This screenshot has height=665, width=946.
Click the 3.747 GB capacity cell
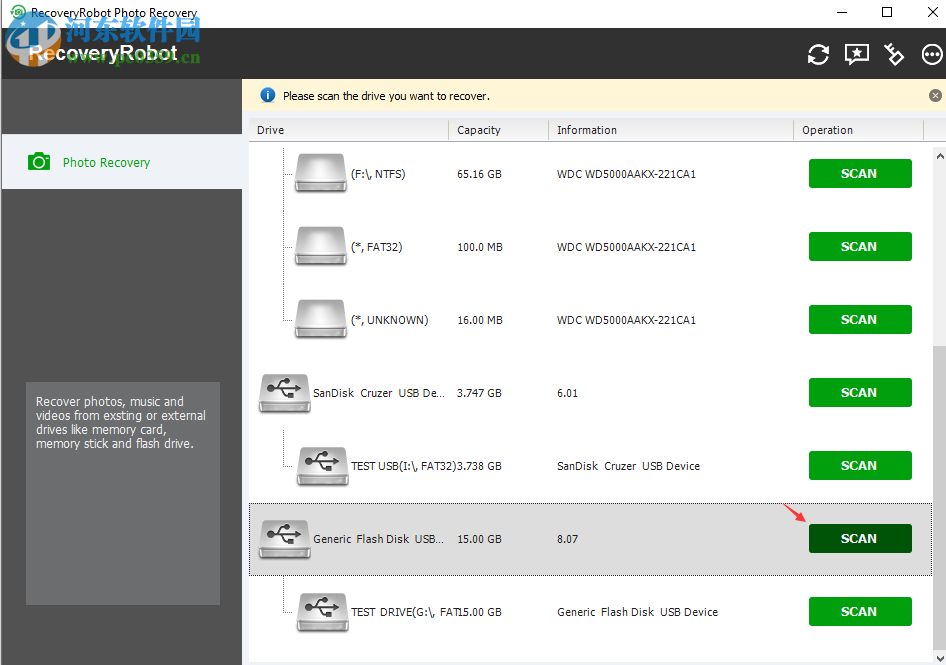pos(479,393)
